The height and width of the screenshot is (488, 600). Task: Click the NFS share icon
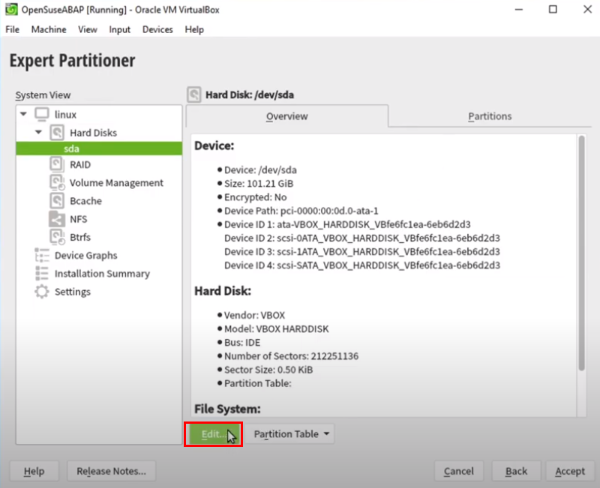57,219
